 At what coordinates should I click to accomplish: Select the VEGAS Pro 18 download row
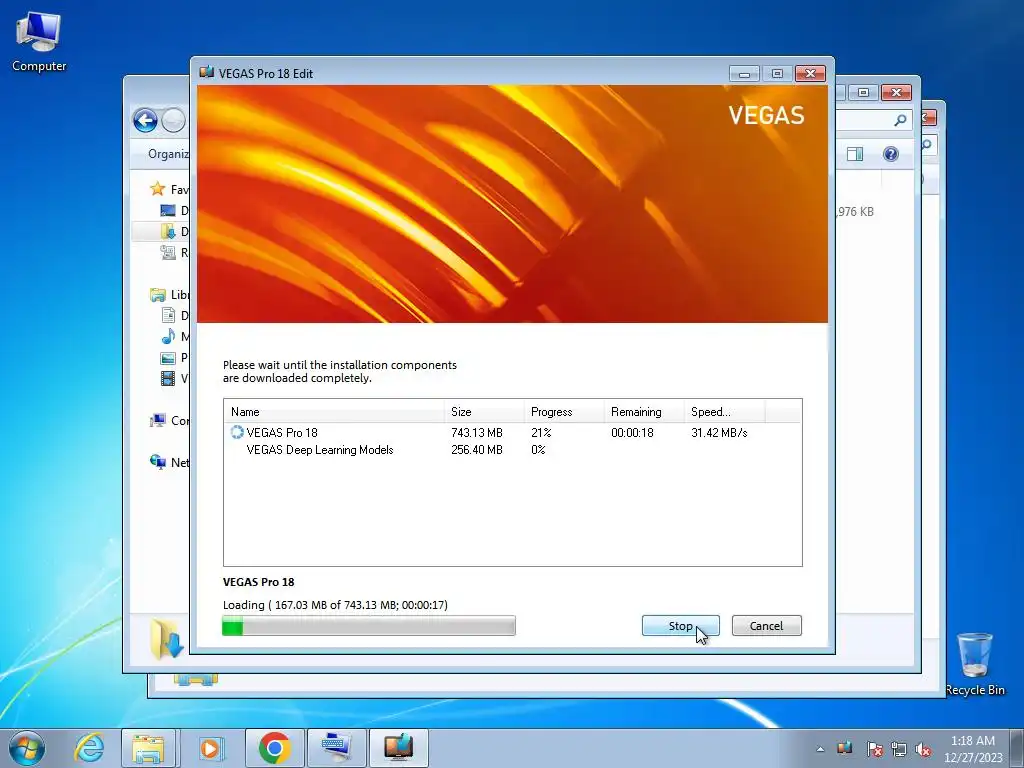(513, 432)
